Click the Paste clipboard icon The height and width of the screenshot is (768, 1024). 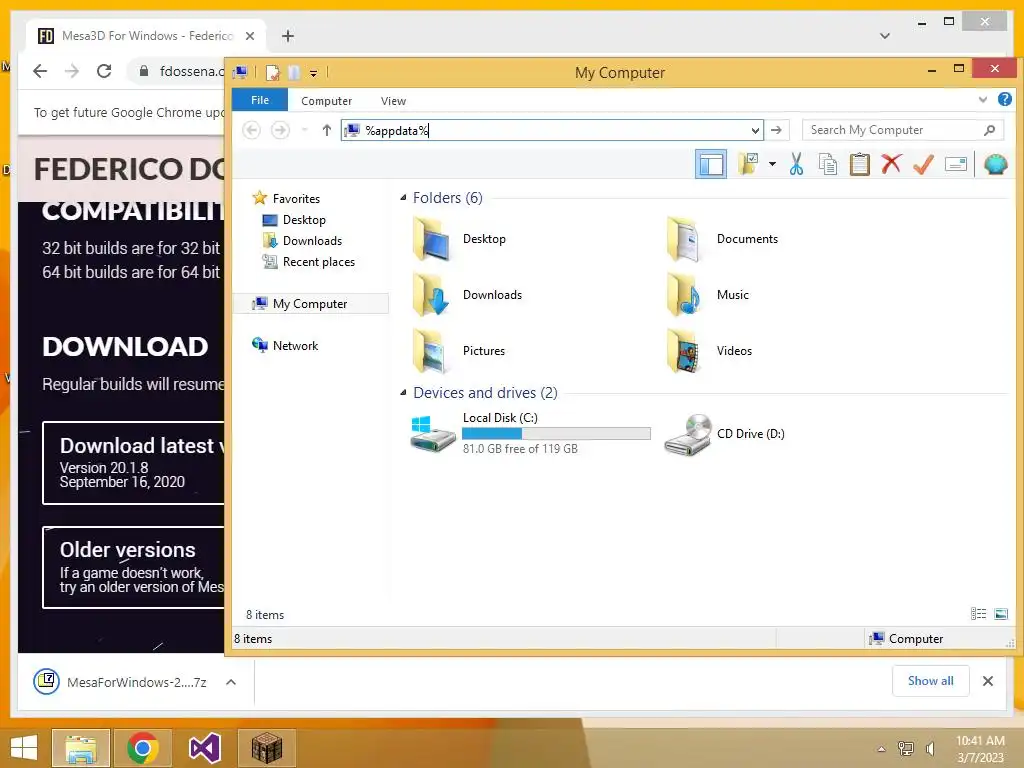click(x=859, y=164)
